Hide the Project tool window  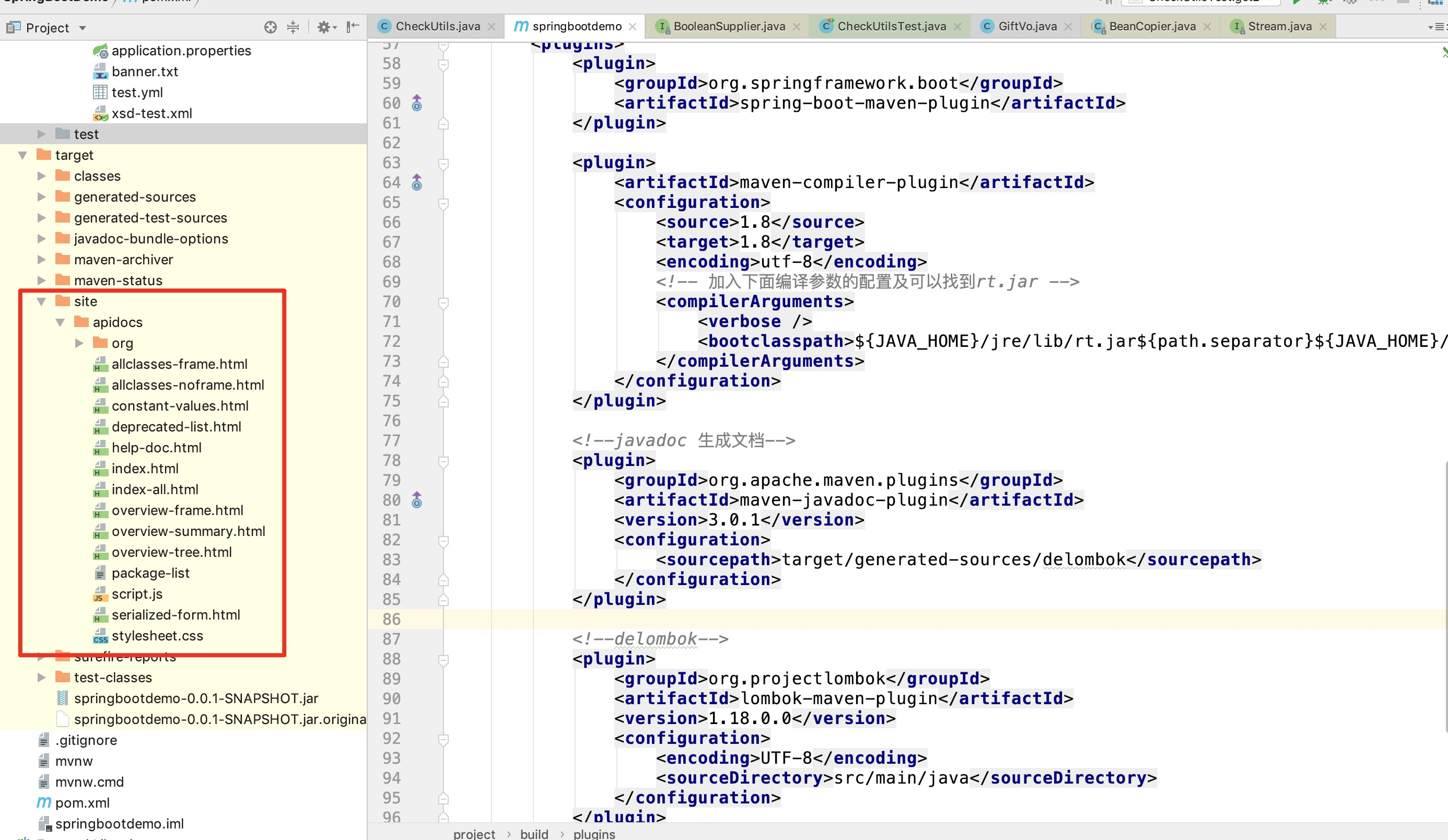click(353, 27)
